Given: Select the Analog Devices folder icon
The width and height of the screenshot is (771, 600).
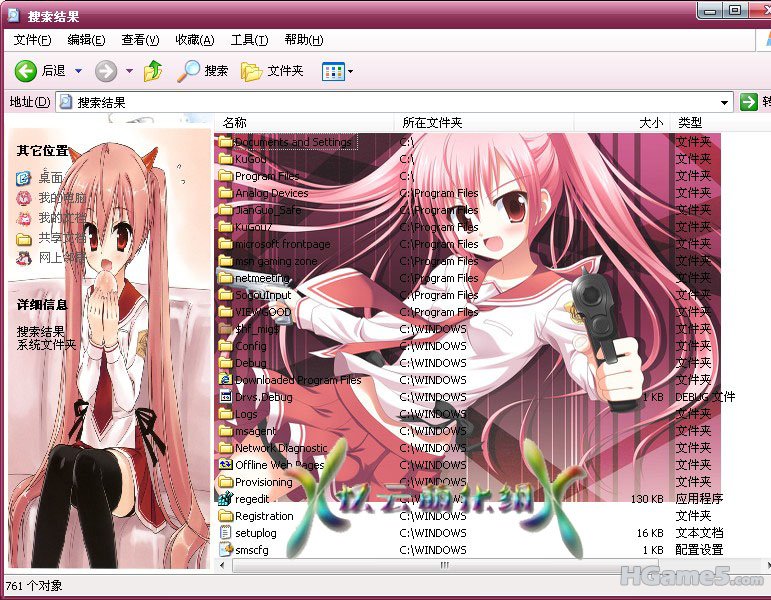Looking at the screenshot, I should tap(226, 193).
